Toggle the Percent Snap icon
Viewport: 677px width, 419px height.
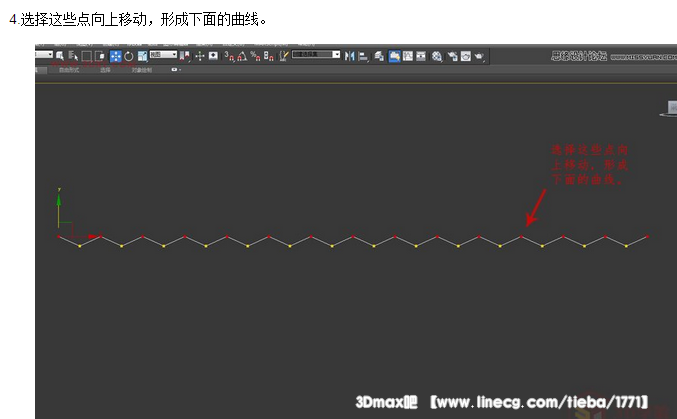[x=256, y=56]
